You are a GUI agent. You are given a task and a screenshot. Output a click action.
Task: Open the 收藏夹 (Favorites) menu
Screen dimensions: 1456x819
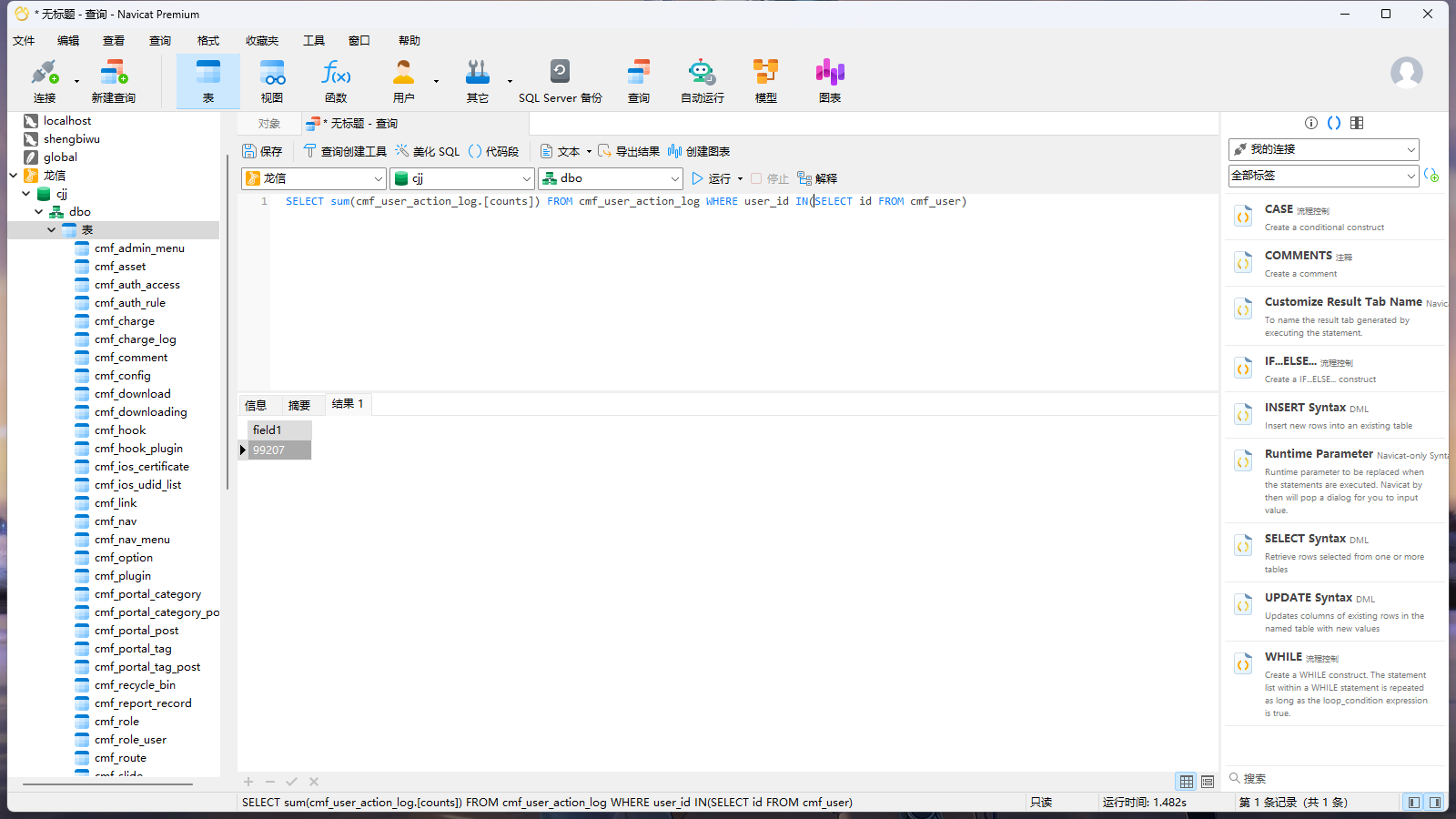pos(261,41)
